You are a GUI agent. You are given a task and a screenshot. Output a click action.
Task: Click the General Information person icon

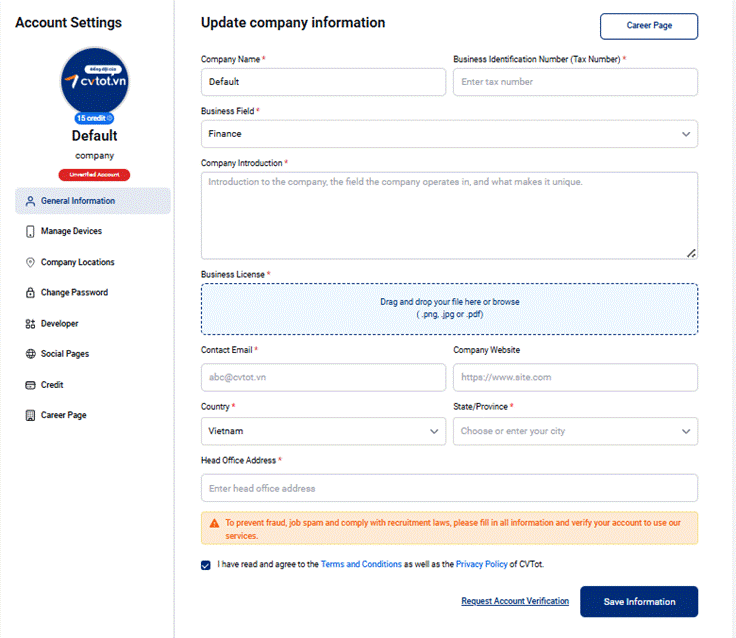[x=30, y=201]
